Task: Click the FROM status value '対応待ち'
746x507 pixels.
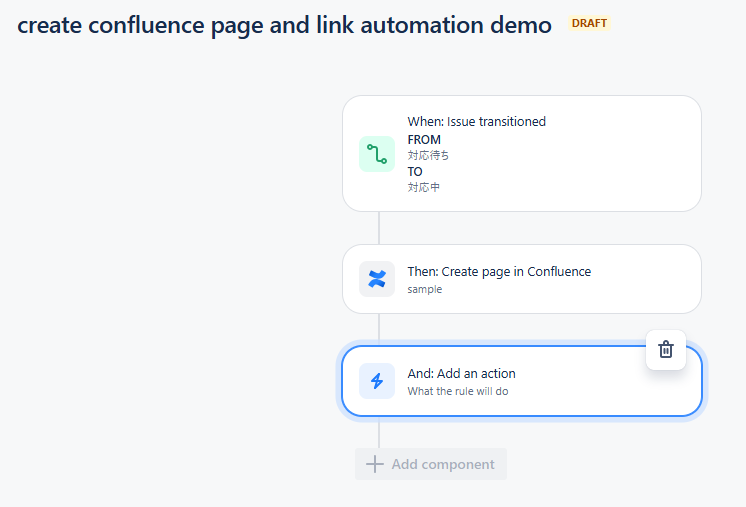Action: 428,156
